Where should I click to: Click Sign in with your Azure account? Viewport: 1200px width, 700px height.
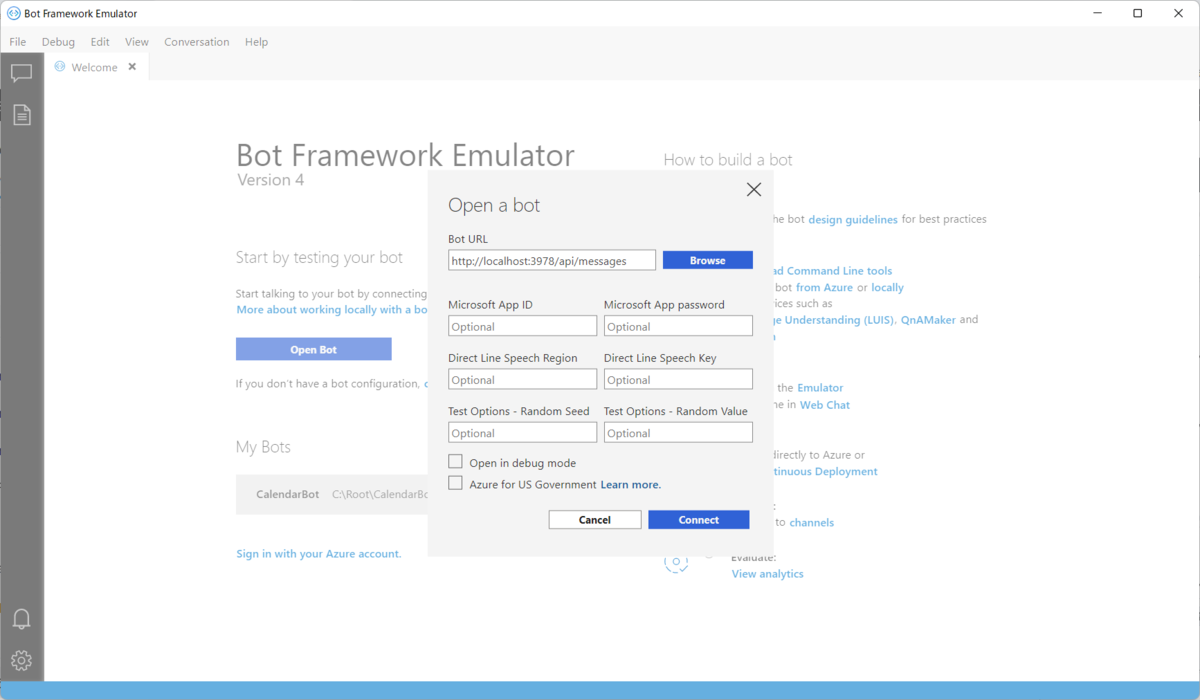[319, 553]
